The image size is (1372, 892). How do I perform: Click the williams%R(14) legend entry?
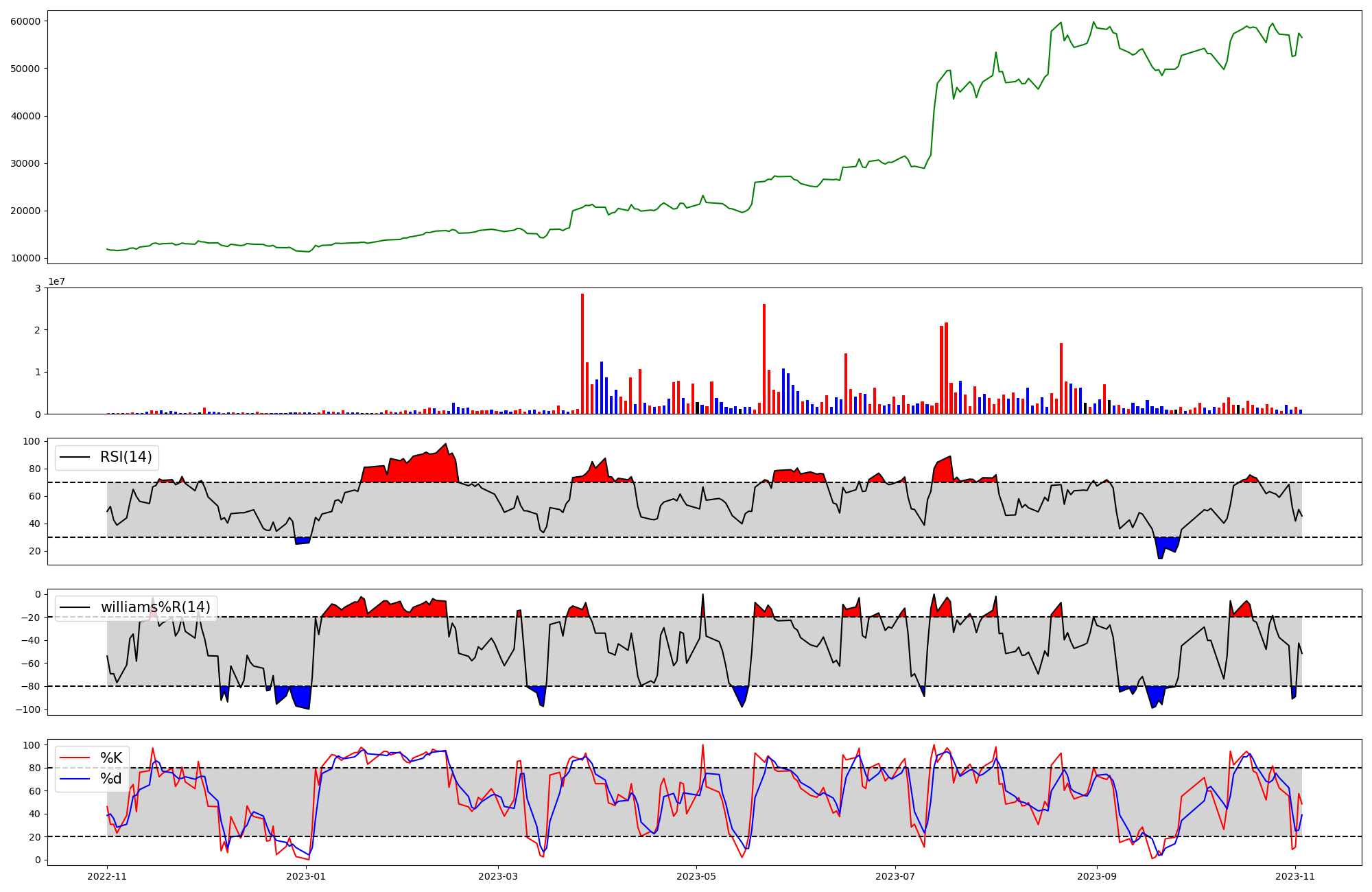(x=155, y=607)
